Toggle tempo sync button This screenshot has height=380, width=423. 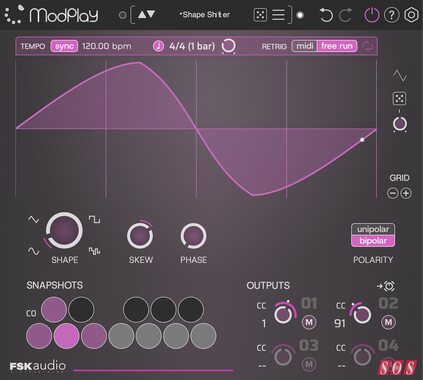coord(64,46)
